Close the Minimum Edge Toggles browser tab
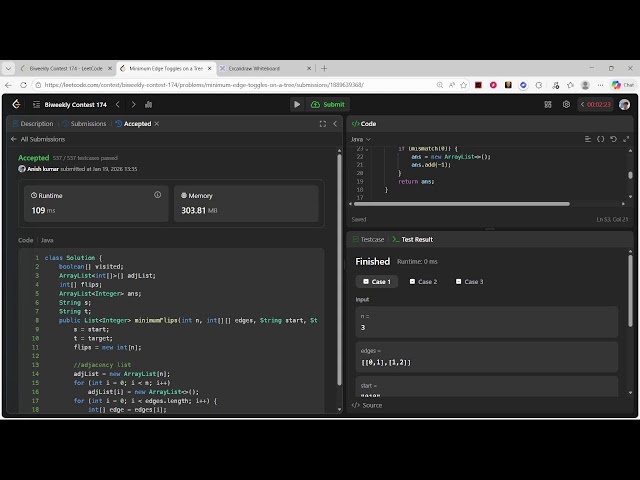This screenshot has height=480, width=640. (x=209, y=69)
